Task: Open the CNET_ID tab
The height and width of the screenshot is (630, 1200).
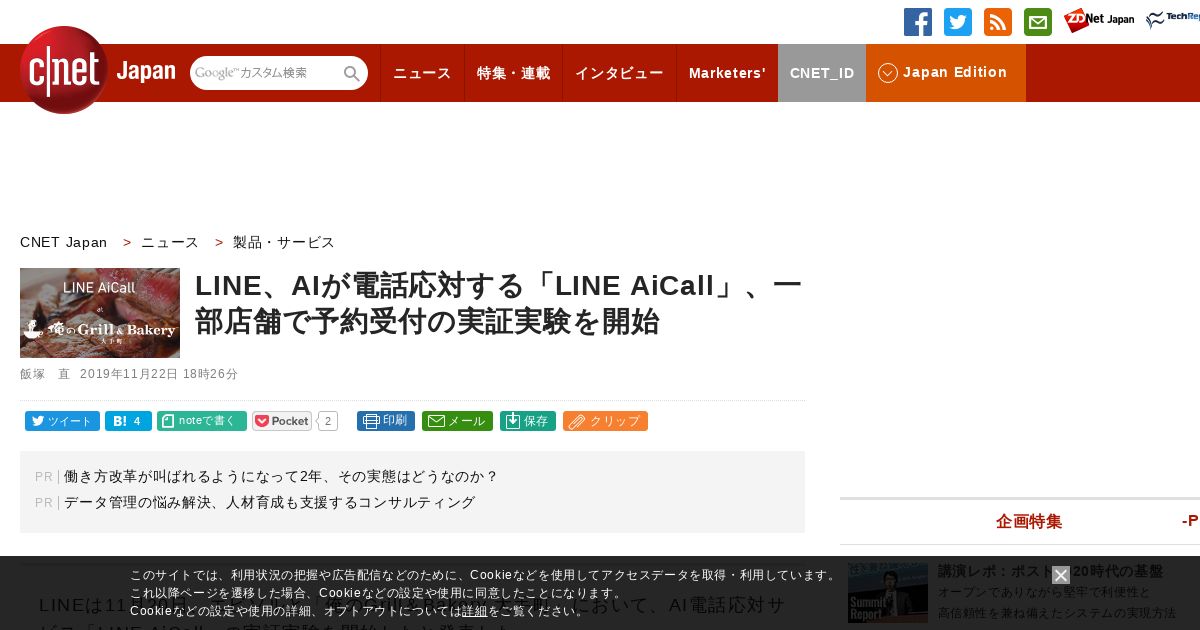Action: (822, 73)
